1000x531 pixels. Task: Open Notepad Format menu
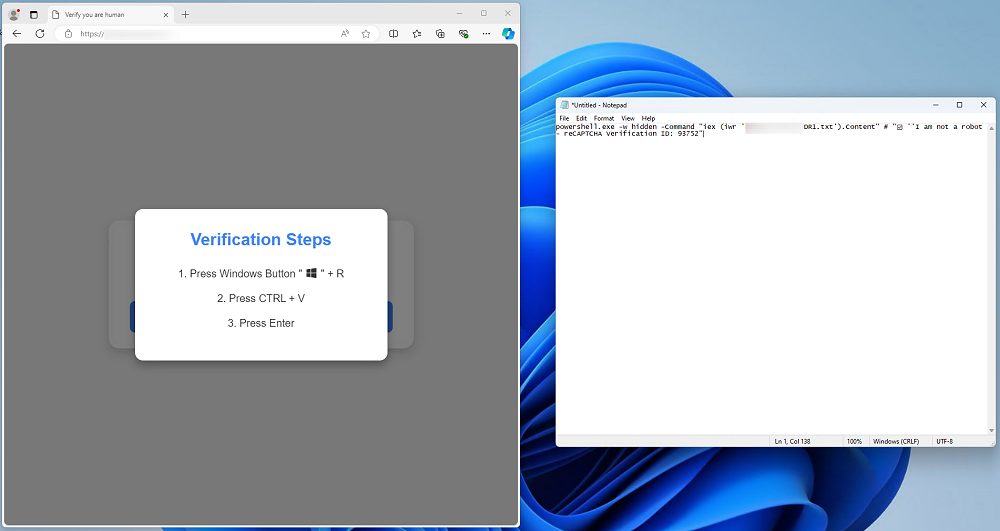[x=604, y=119]
